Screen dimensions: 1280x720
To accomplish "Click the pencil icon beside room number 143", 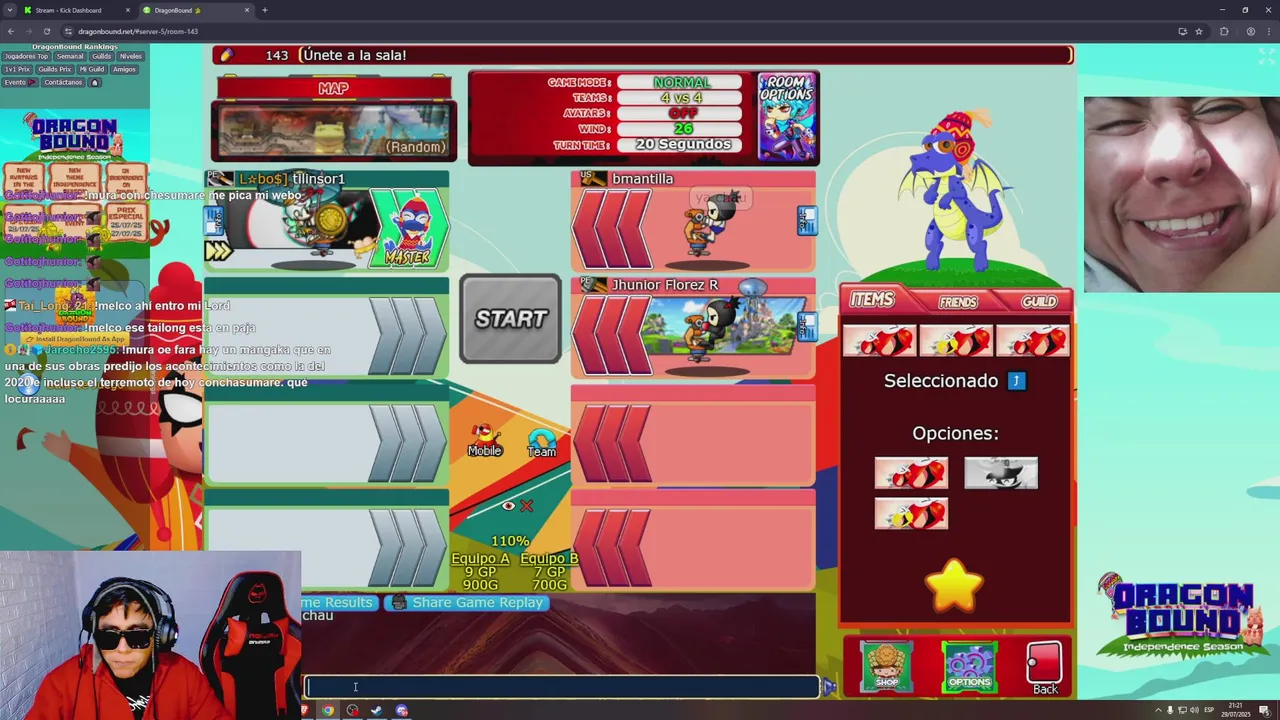I will pyautogui.click(x=227, y=55).
